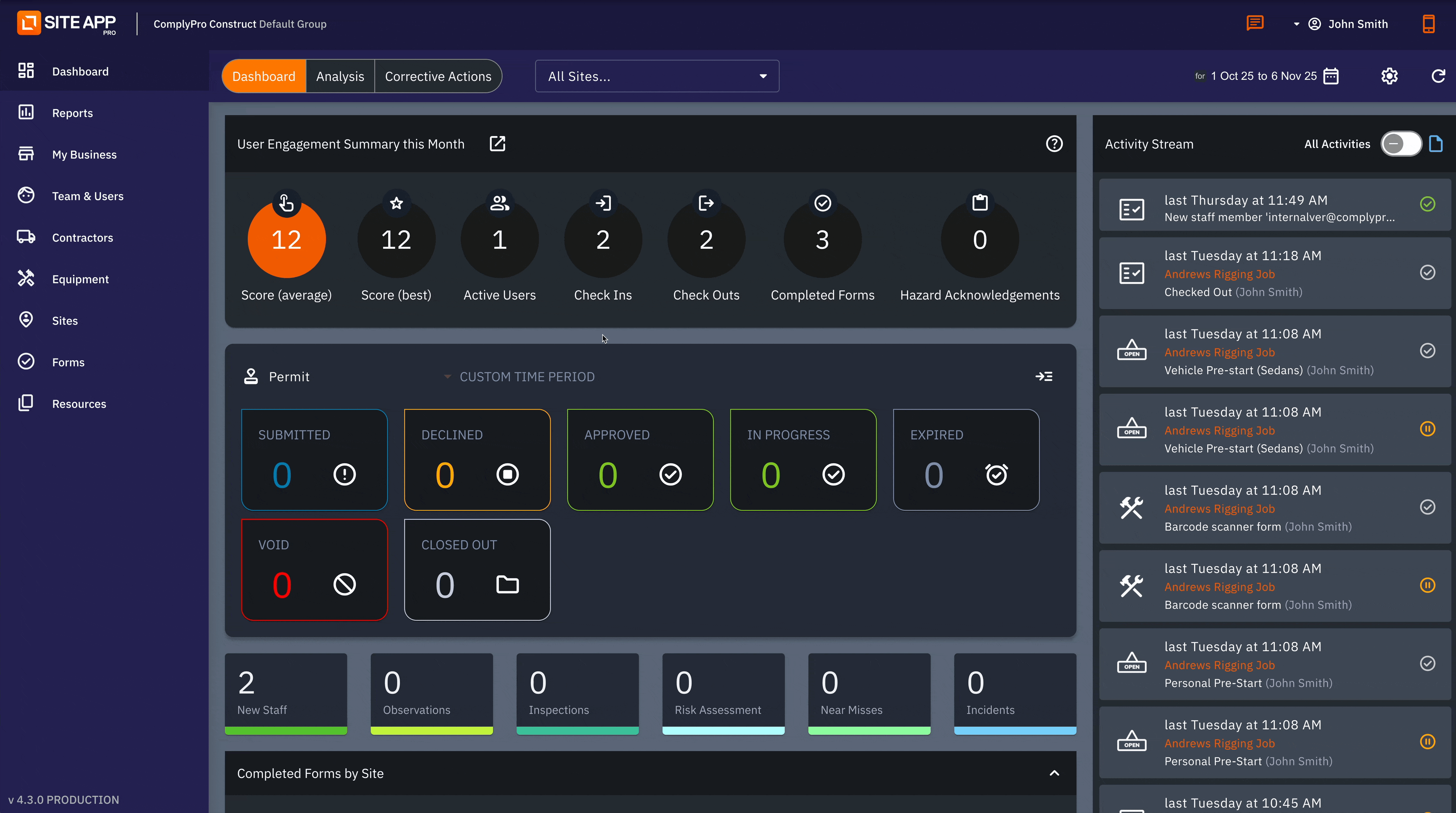Viewport: 1456px width, 813px height.
Task: Click the New Staff green tile
Action: point(286,693)
